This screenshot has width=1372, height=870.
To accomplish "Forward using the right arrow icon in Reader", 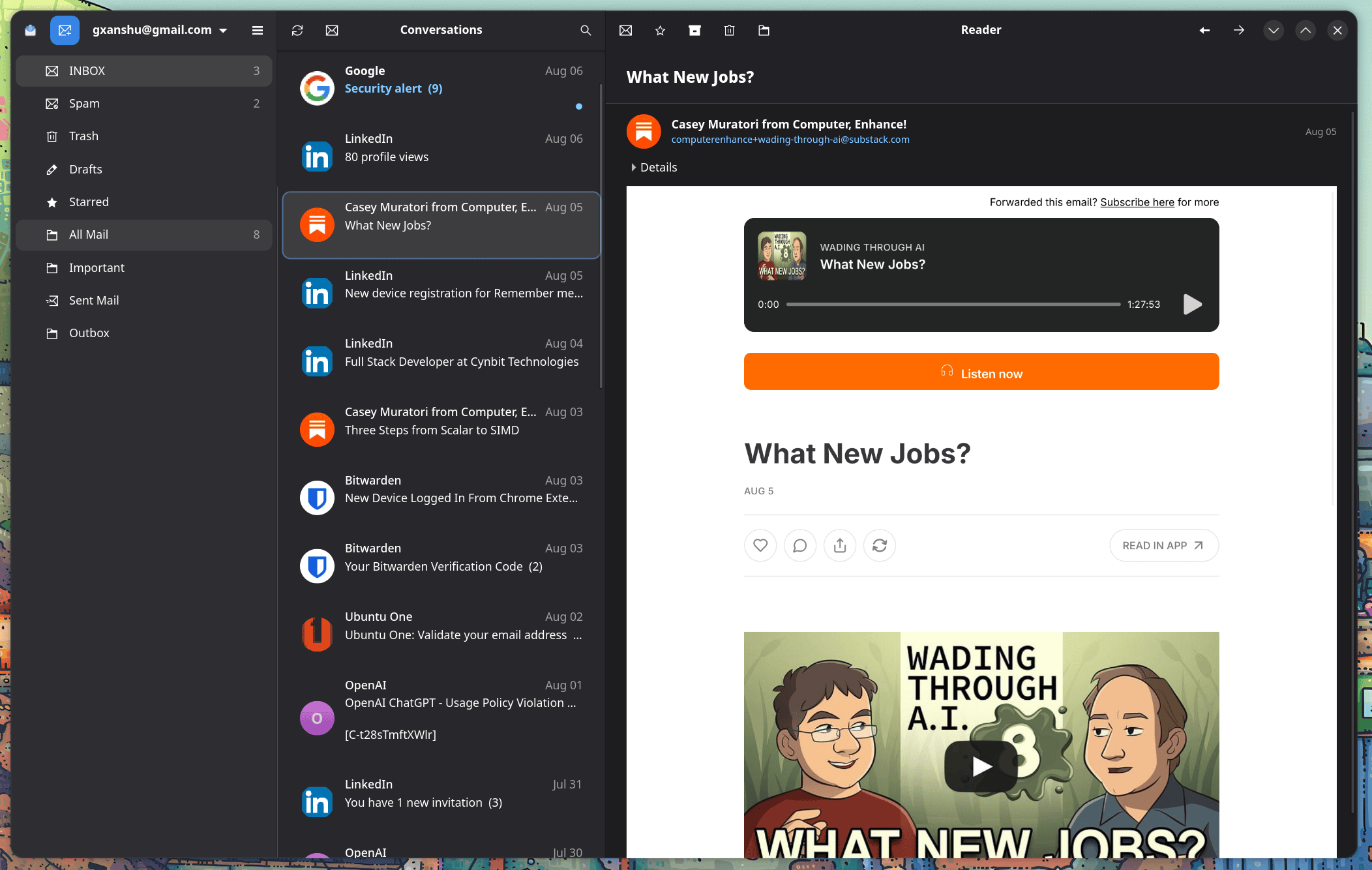I will click(x=1239, y=30).
